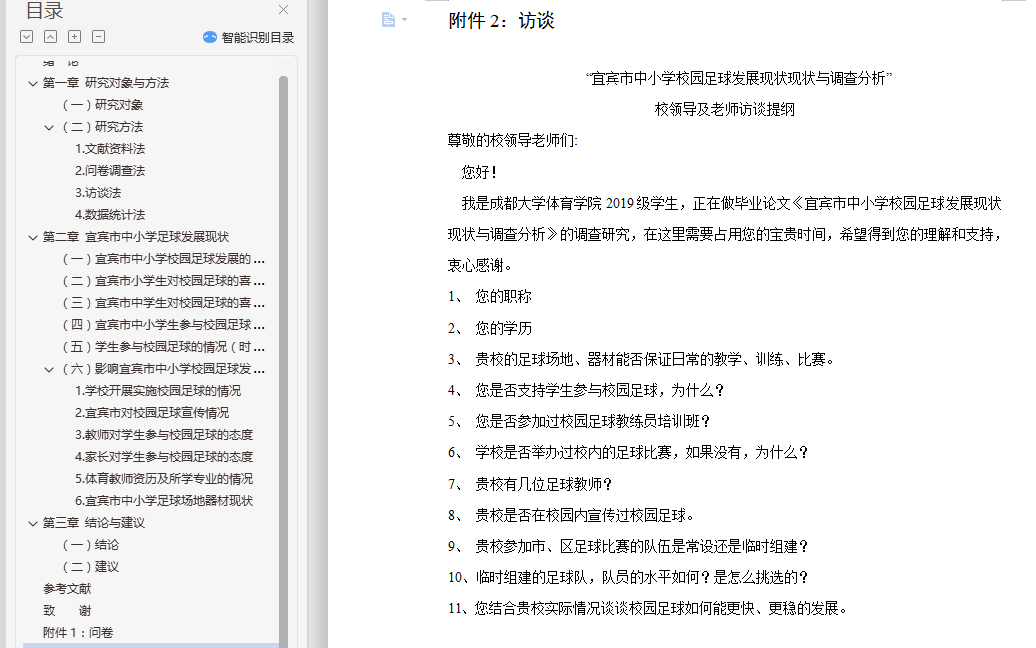The width and height of the screenshot is (1036, 648).
Task: Collapse 第二章 宜宾市中小学足球发展现状 chevron
Action: [x=32, y=237]
